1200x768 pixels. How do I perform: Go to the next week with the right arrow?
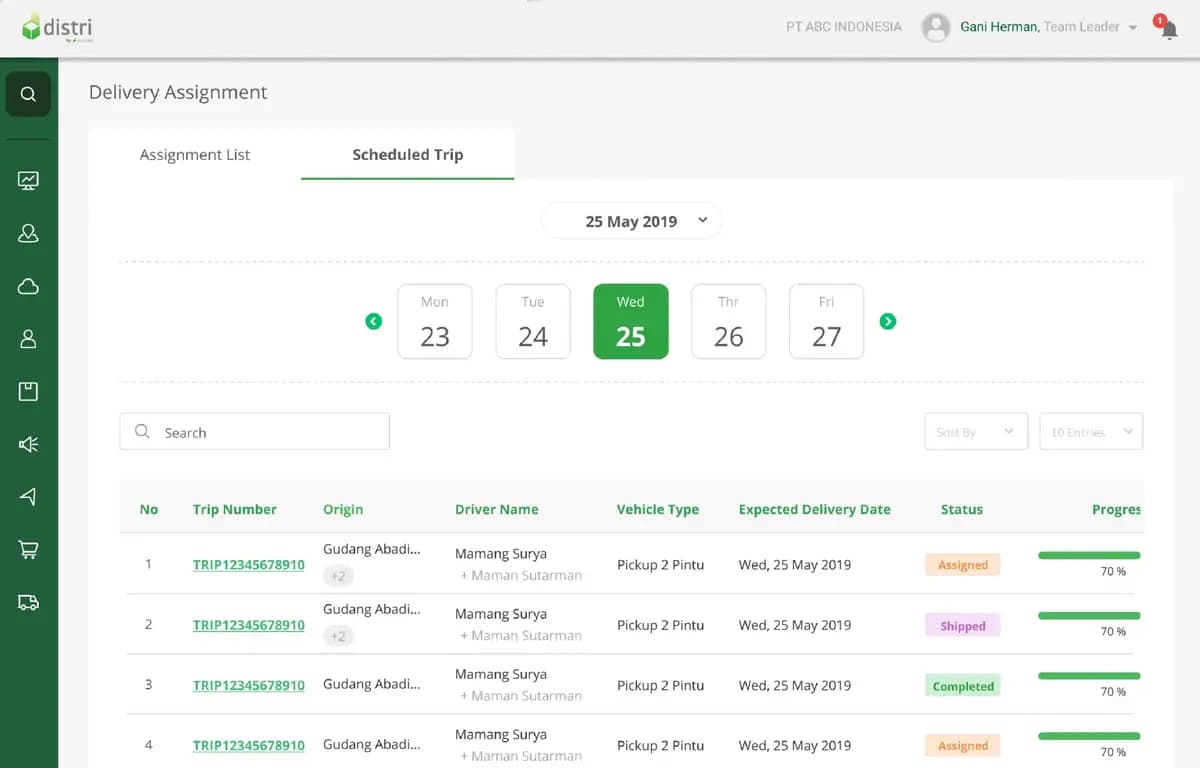click(x=888, y=321)
